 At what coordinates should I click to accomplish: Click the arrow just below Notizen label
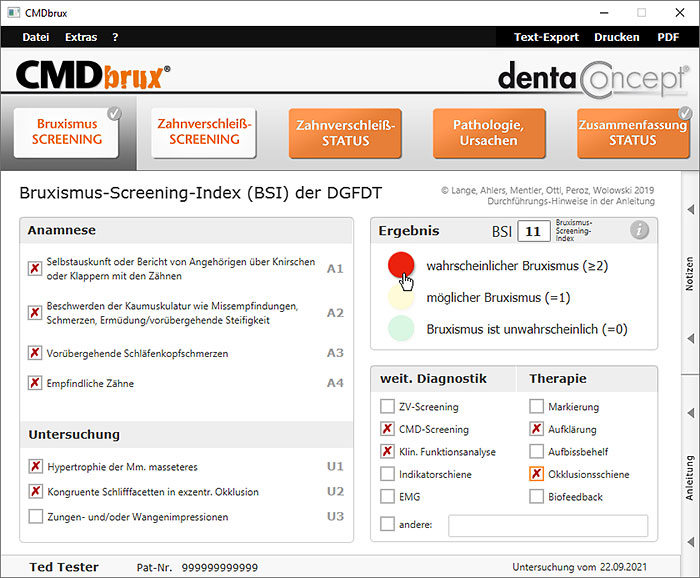(691, 338)
